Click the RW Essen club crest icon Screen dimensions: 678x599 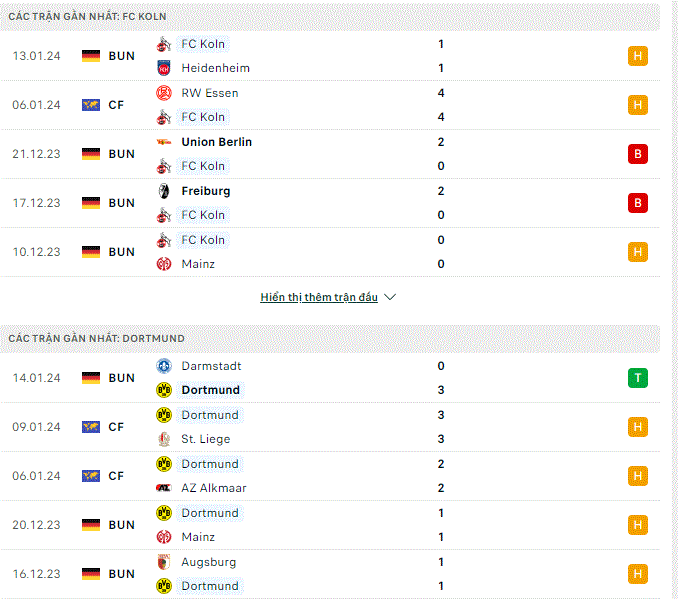pyautogui.click(x=164, y=93)
